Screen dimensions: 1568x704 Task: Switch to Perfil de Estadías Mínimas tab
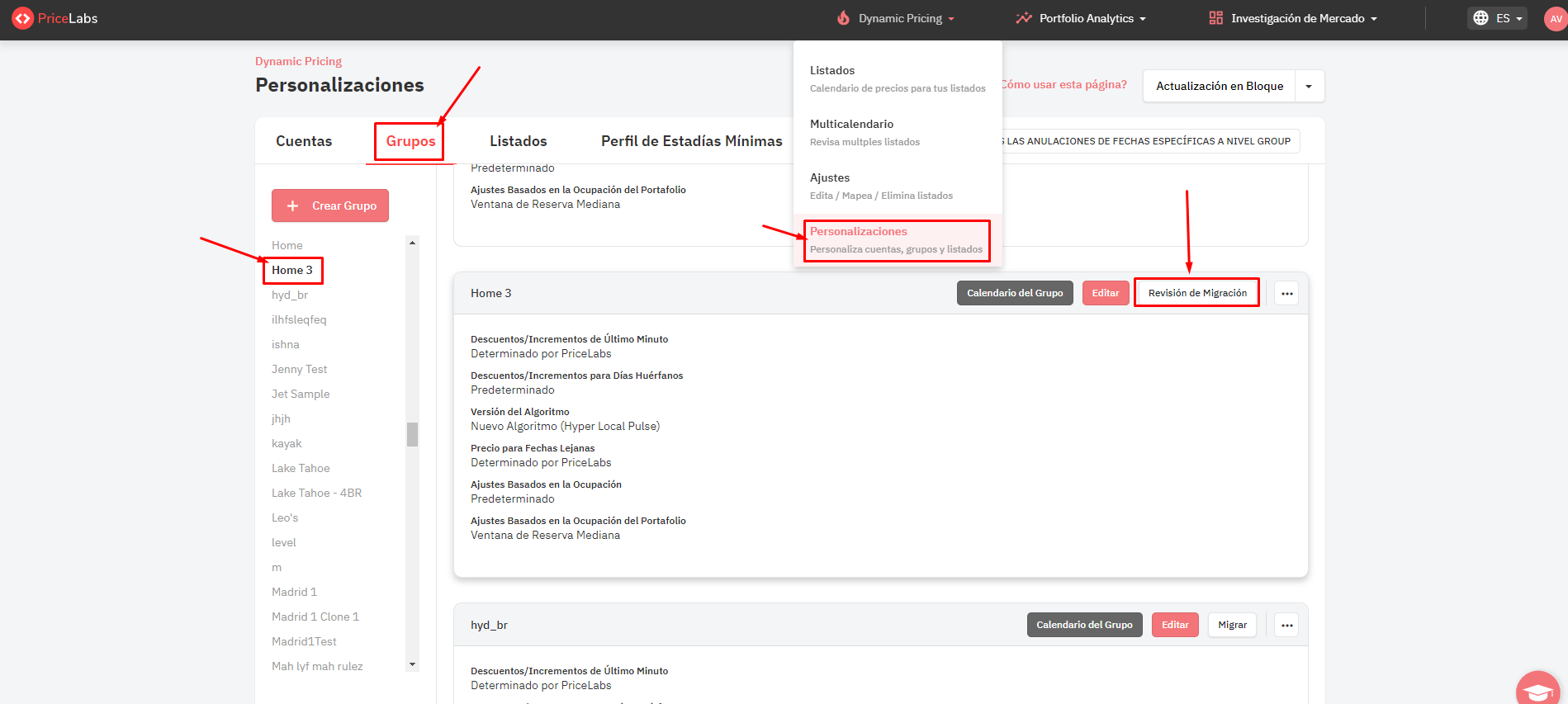[691, 141]
